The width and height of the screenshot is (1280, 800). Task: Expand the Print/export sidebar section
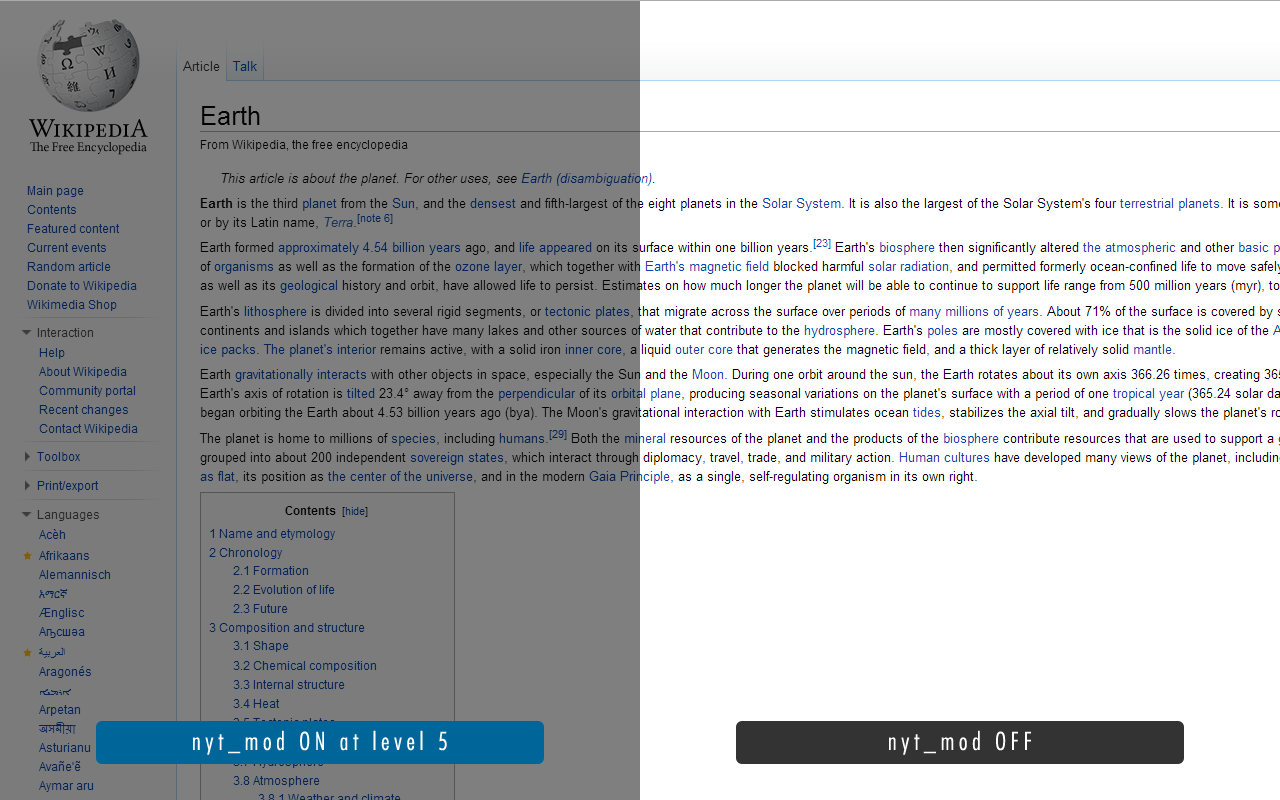pos(27,486)
